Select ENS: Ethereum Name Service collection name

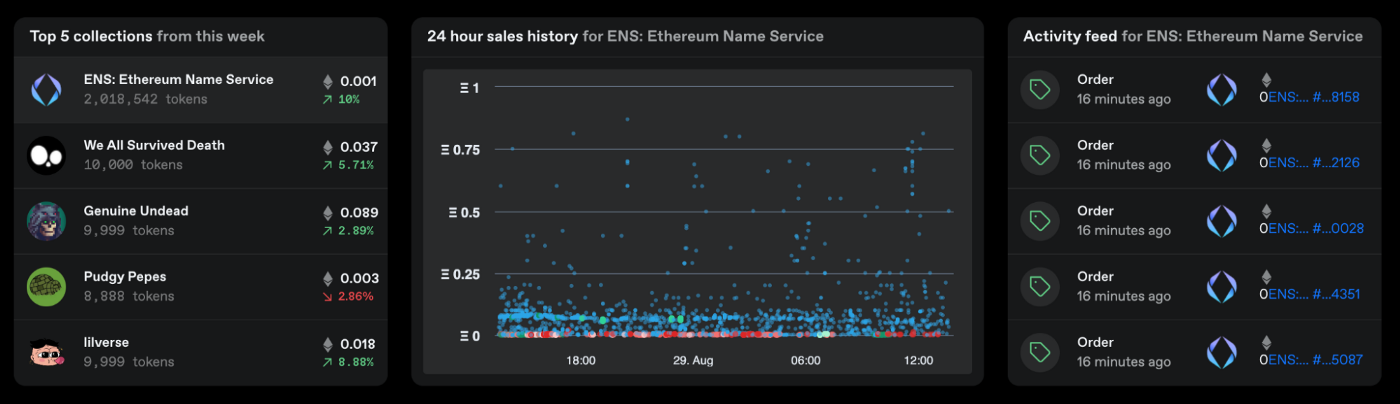pyautogui.click(x=178, y=80)
